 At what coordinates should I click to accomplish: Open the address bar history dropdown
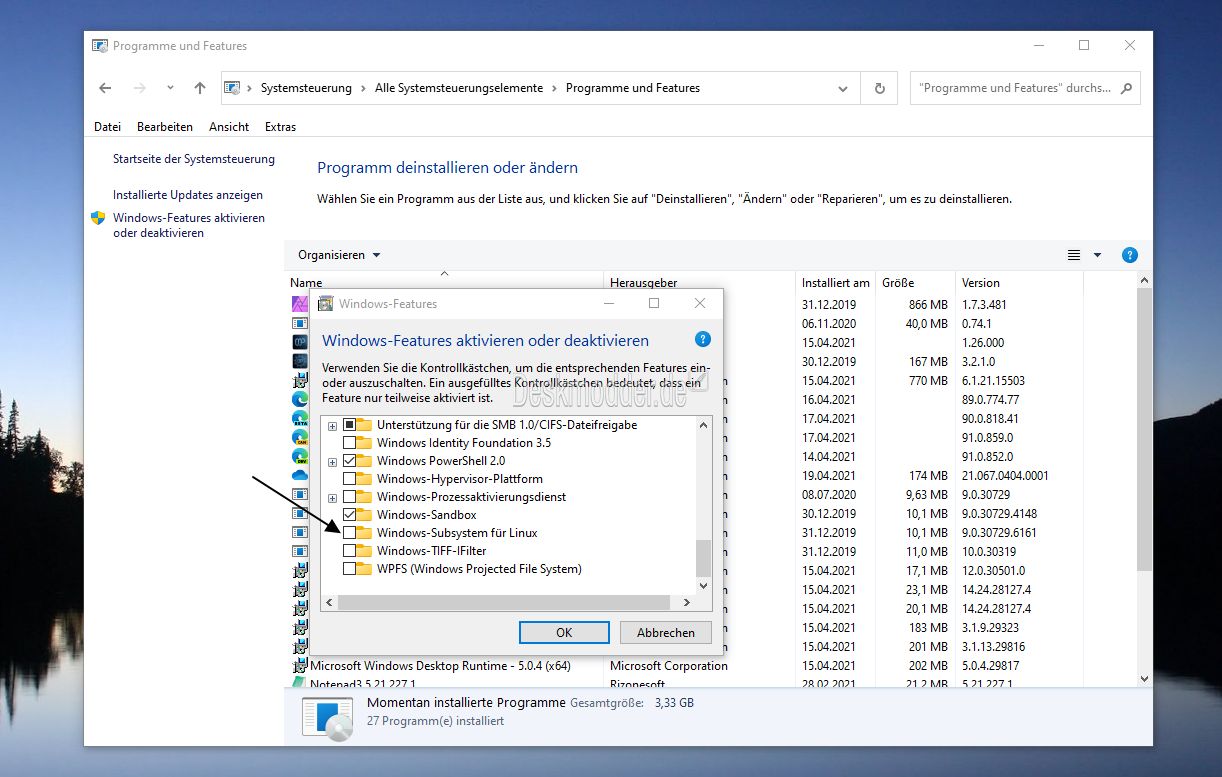click(843, 88)
